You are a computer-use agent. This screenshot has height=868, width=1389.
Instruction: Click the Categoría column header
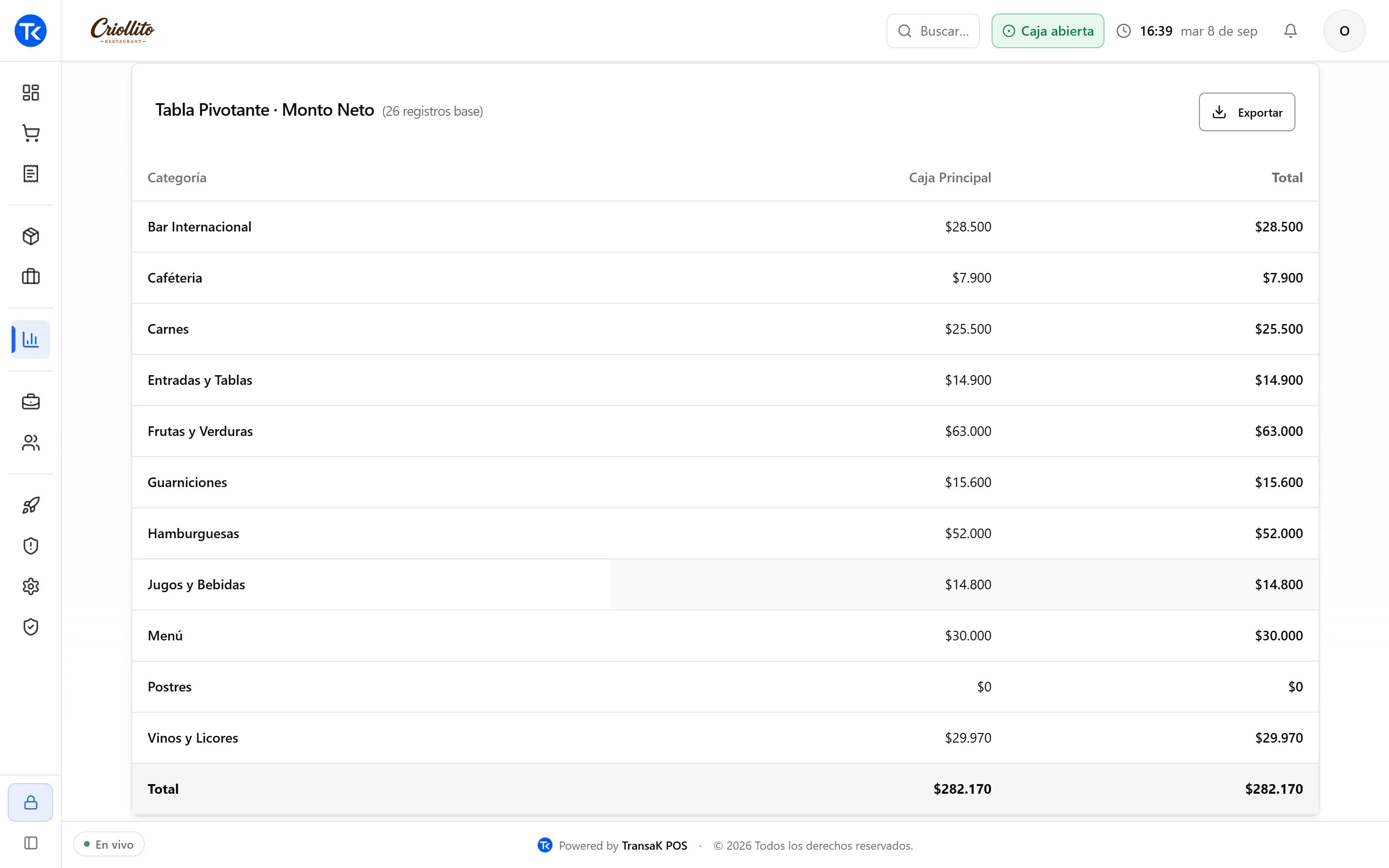pos(177,177)
